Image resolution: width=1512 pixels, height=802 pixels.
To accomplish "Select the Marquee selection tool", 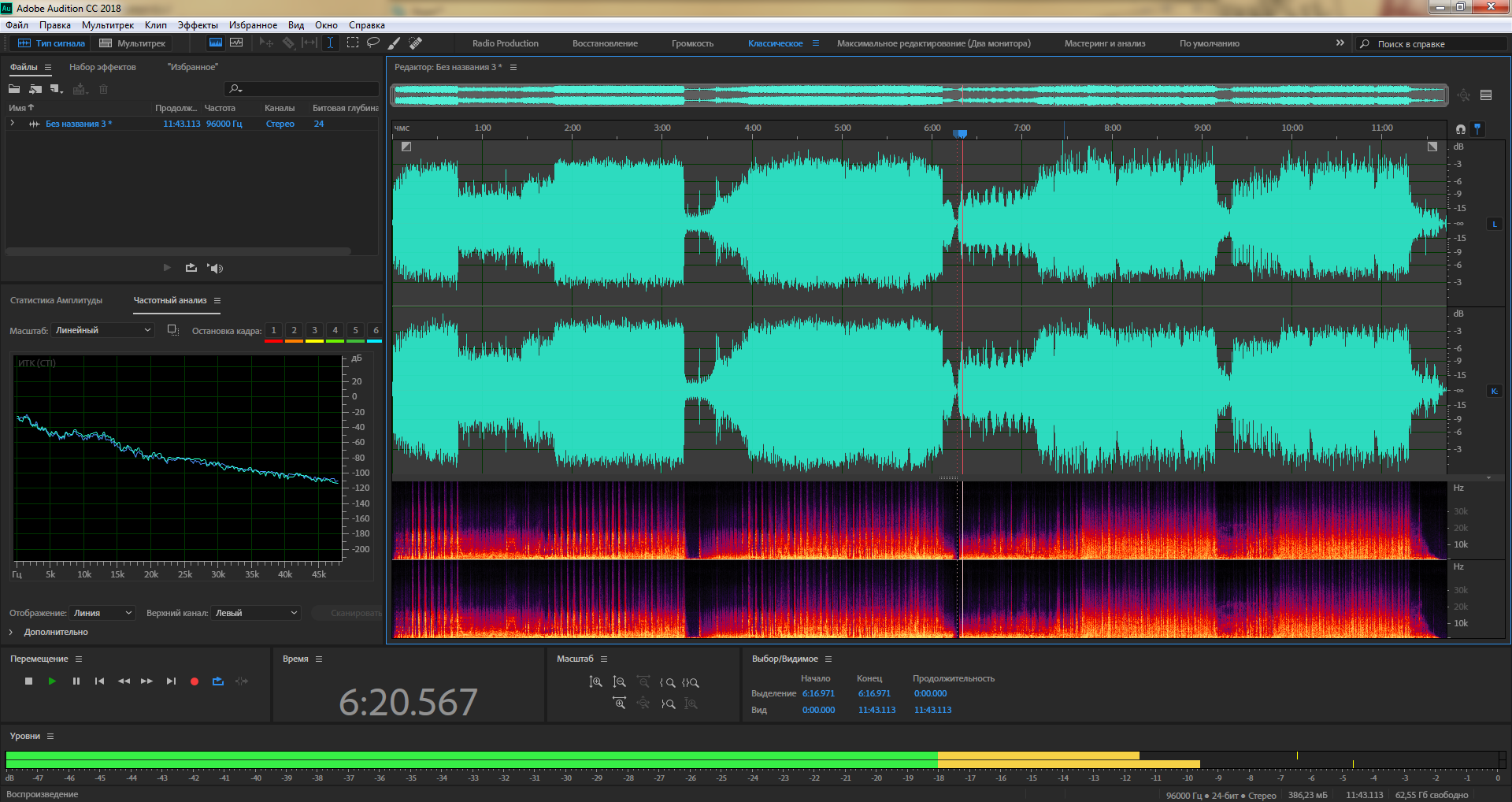I will coord(353,43).
